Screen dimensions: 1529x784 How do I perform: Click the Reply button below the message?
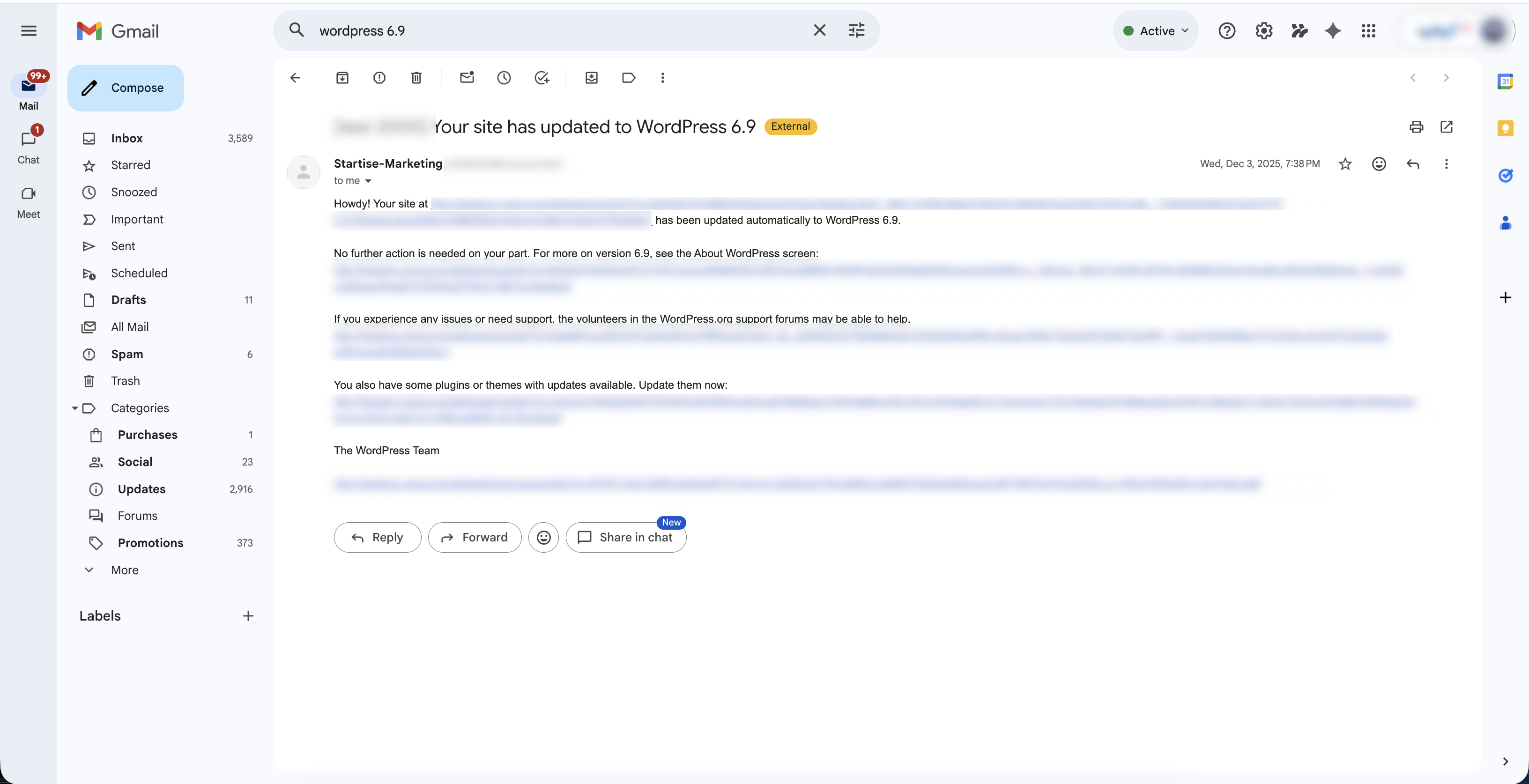pyautogui.click(x=378, y=538)
